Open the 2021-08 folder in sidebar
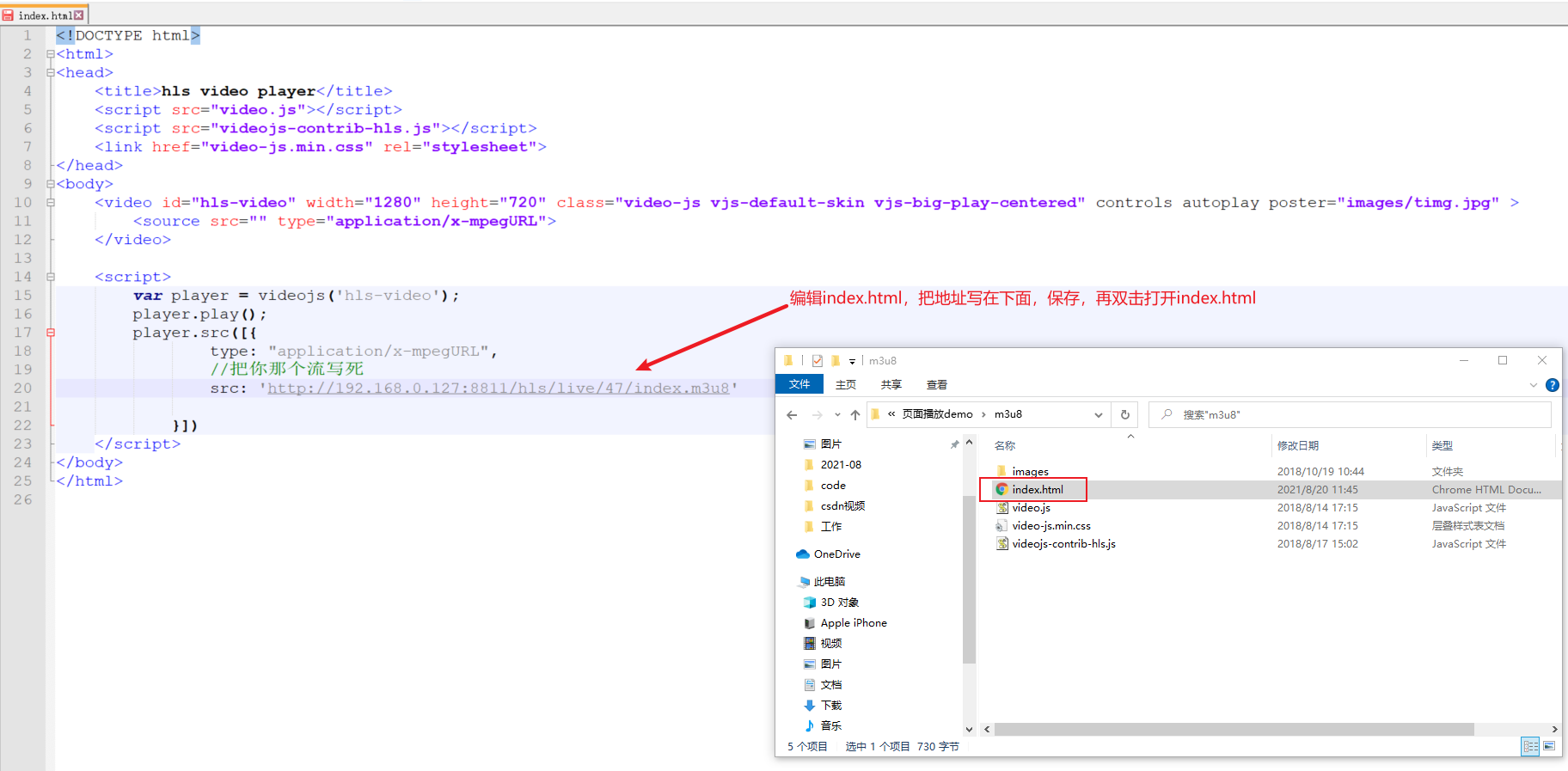The image size is (1568, 771). coord(840,464)
